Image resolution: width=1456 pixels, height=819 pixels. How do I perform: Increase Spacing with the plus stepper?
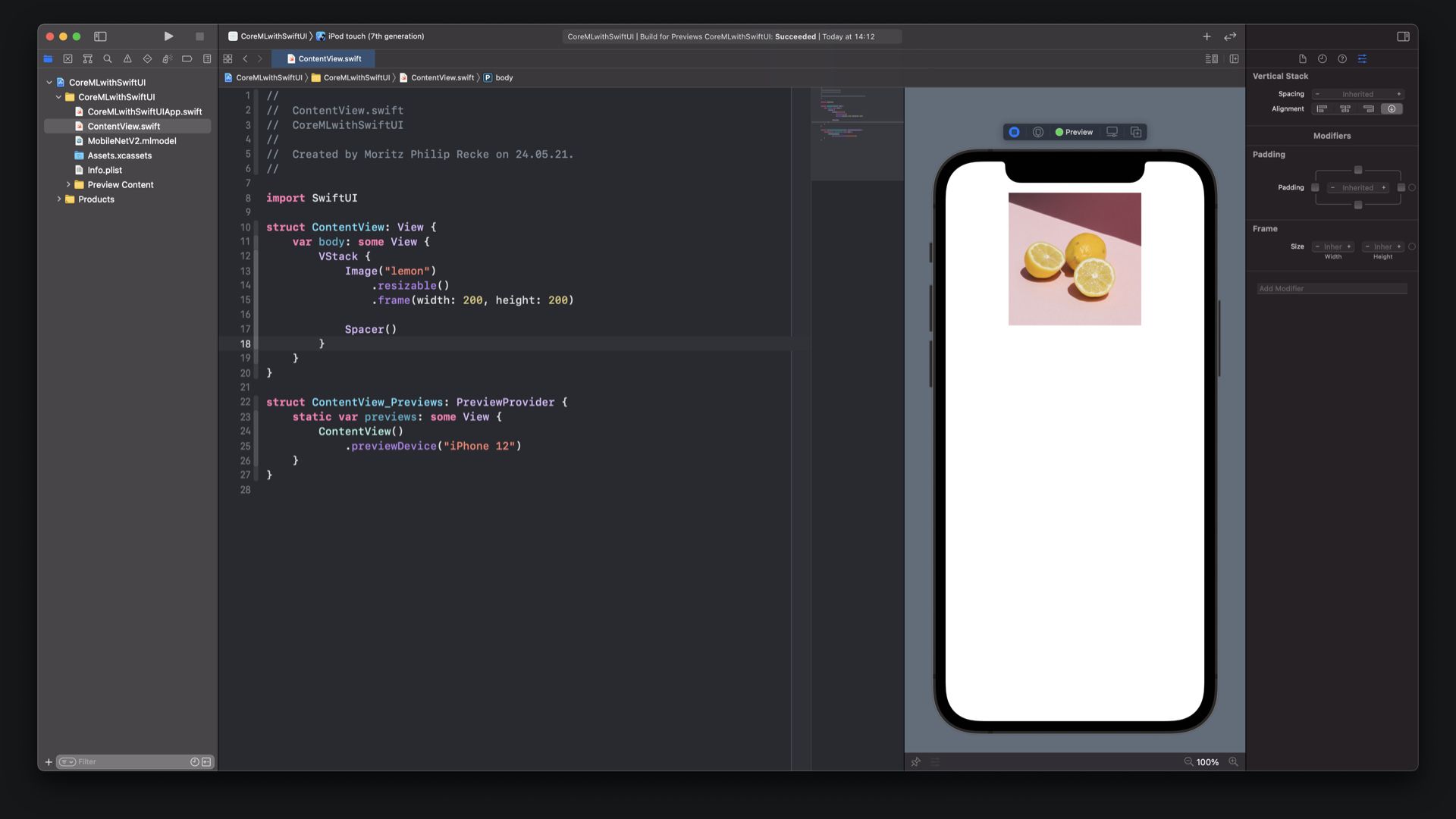click(1398, 94)
